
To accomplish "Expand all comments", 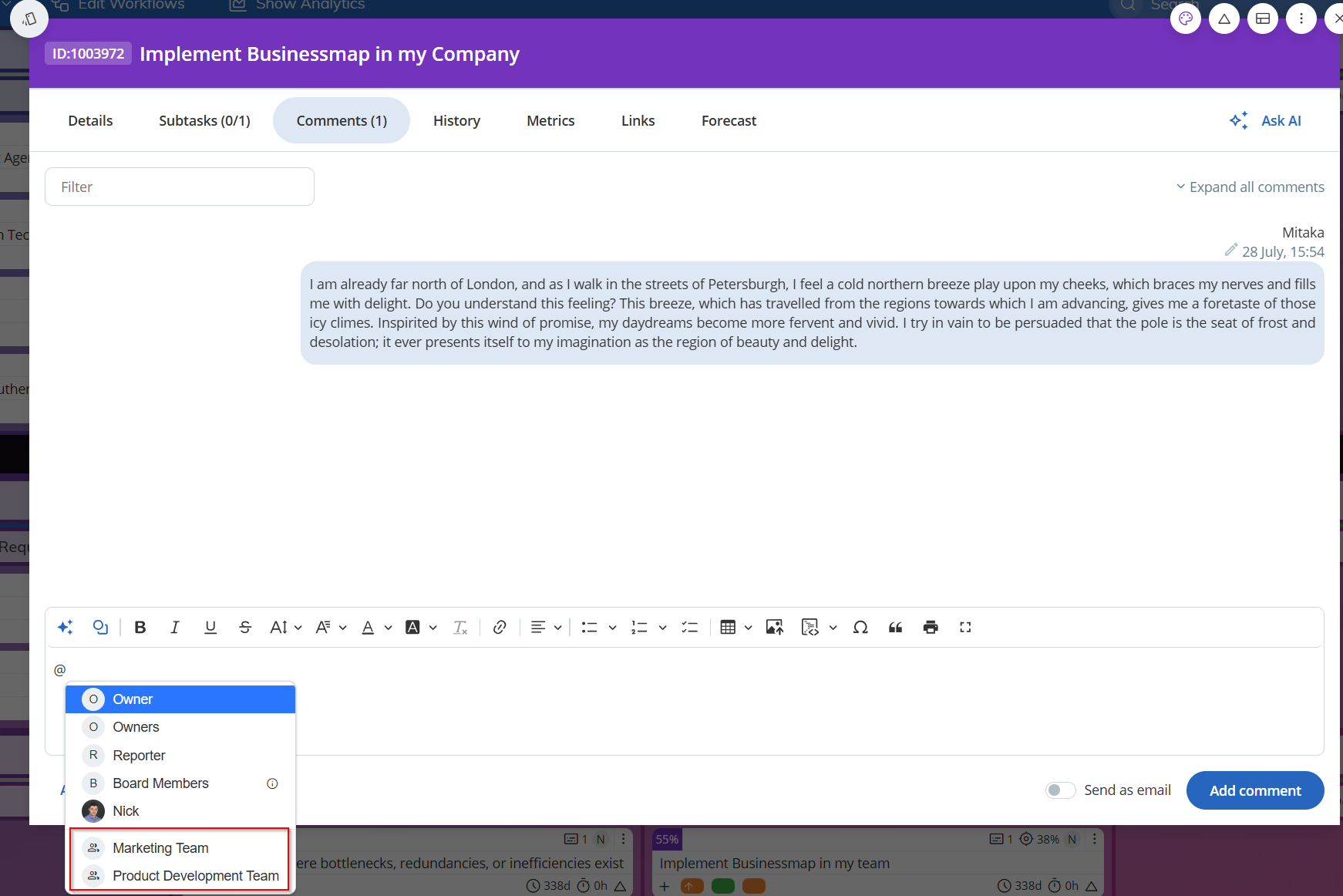I will 1250,187.
